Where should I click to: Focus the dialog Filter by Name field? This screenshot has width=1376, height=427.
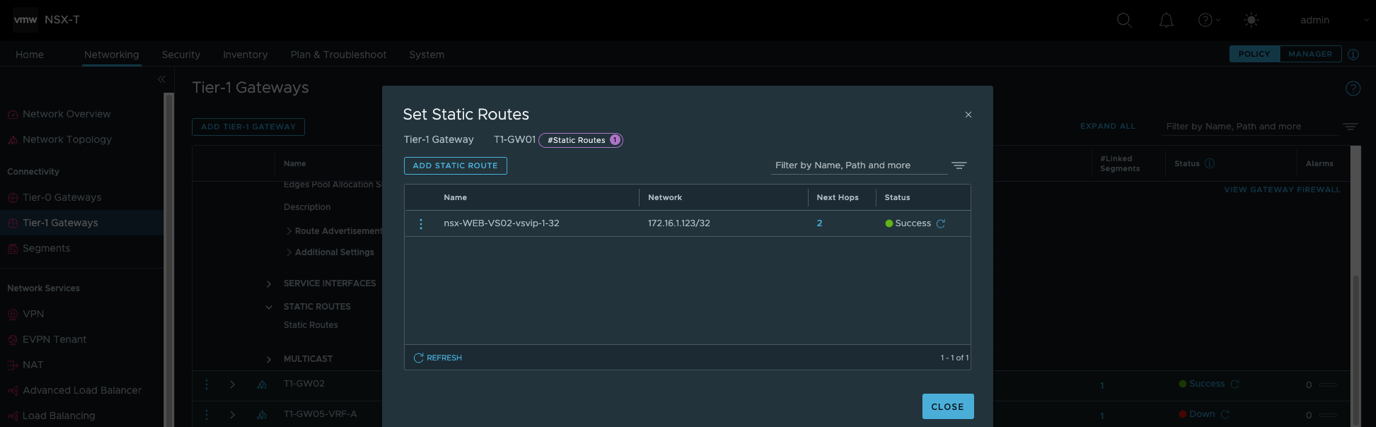859,165
